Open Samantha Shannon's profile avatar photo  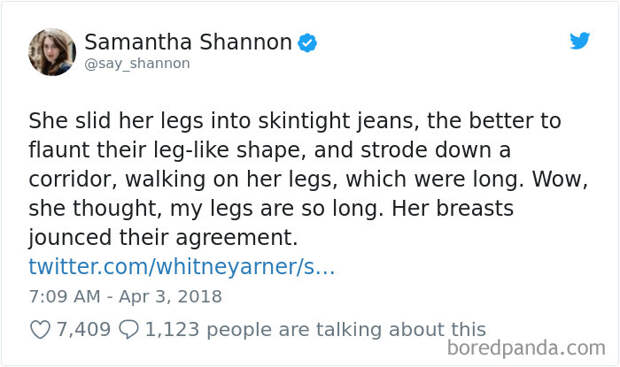(52, 51)
